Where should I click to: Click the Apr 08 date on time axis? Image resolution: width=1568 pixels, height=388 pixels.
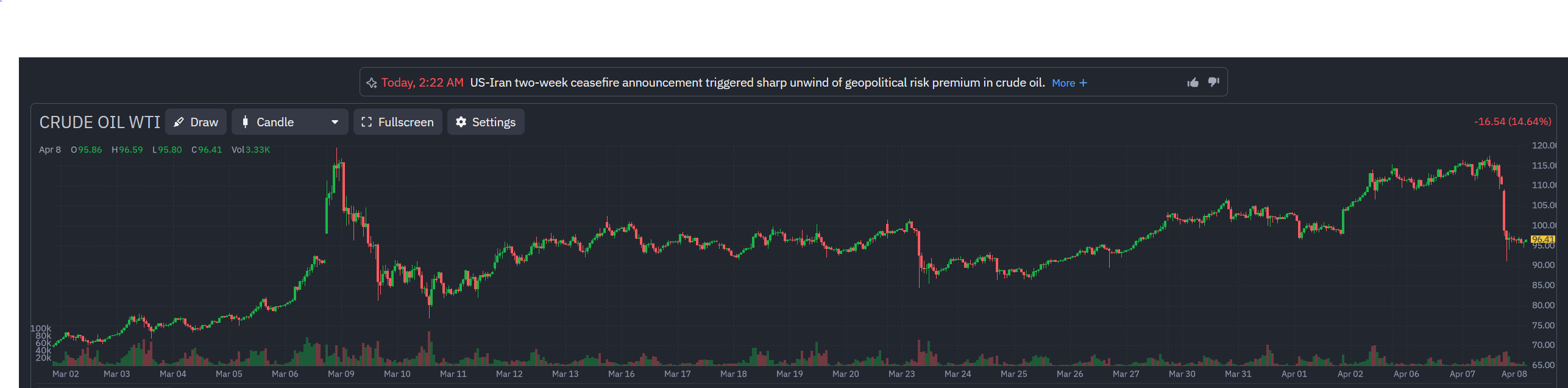pyautogui.click(x=1514, y=374)
